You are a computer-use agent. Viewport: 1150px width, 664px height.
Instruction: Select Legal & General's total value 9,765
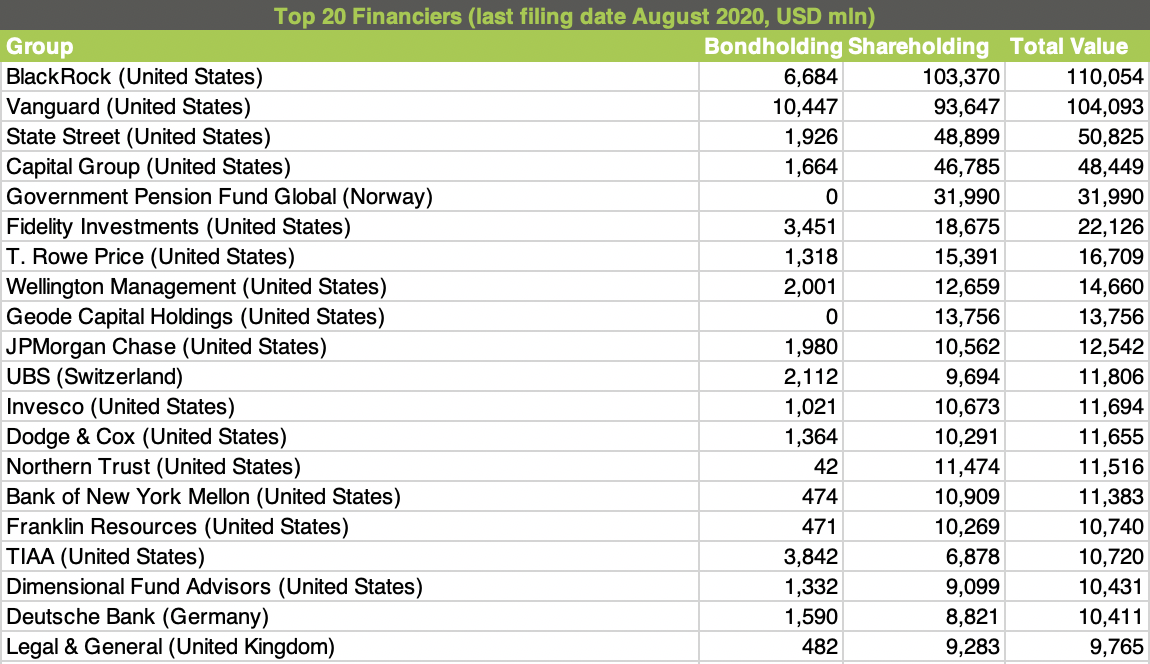point(1077,648)
